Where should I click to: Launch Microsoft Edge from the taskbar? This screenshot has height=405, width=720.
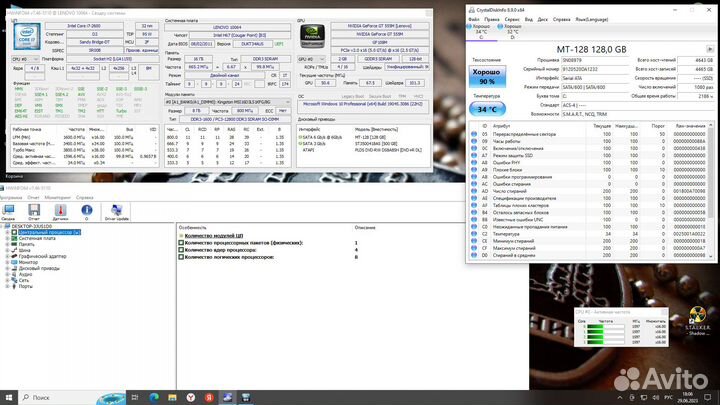click(154, 397)
